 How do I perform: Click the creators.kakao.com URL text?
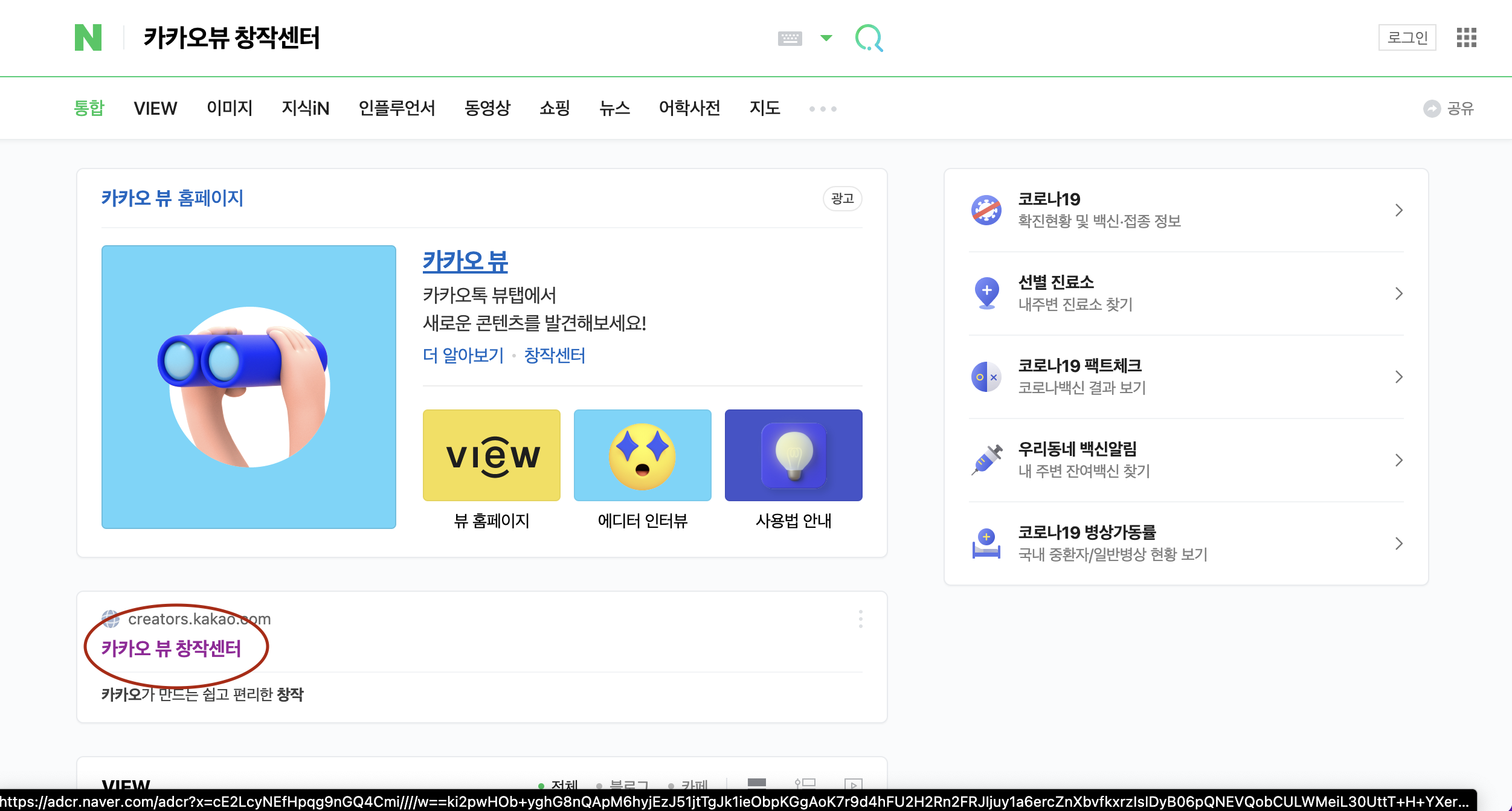click(x=199, y=619)
